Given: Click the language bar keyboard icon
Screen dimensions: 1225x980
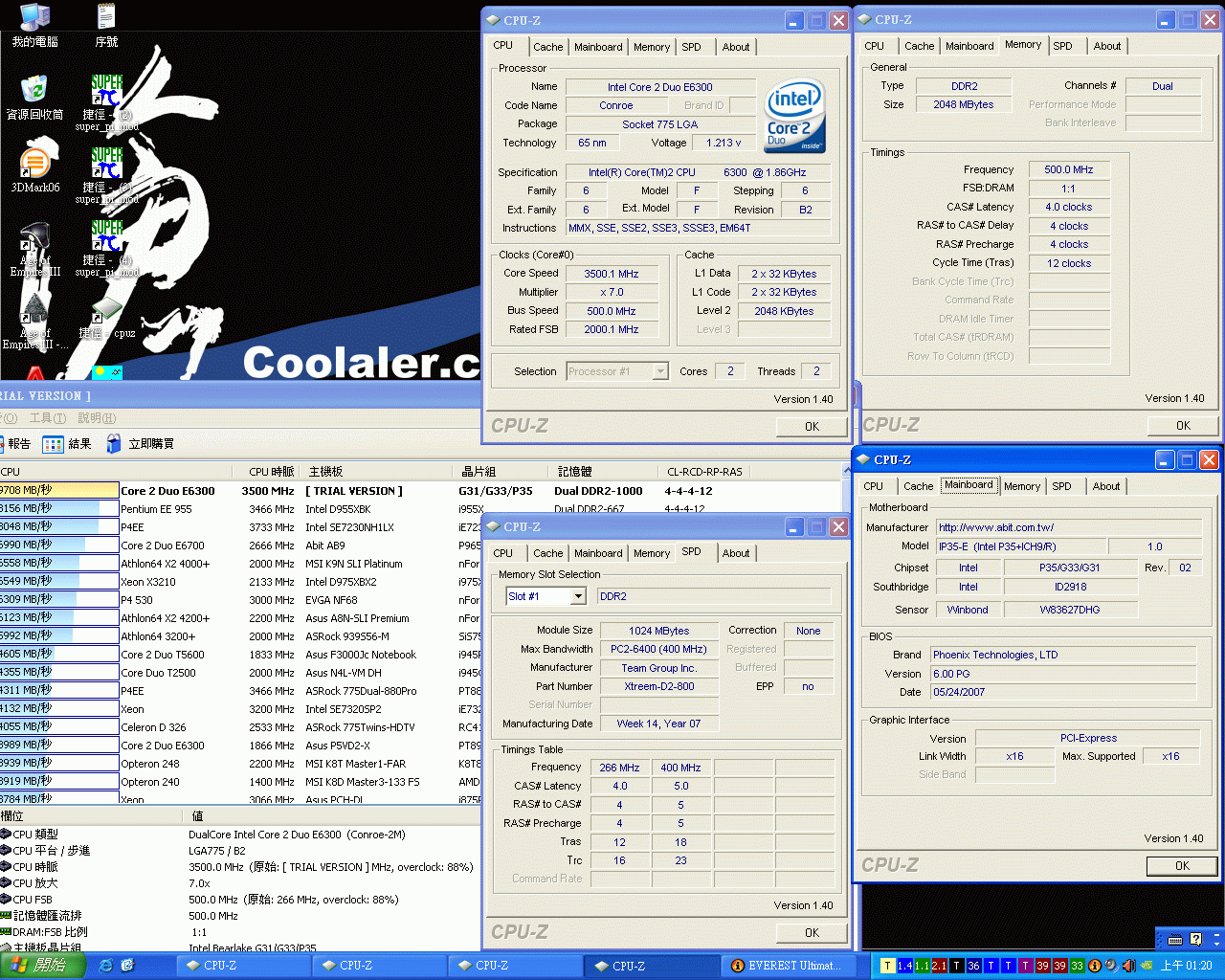Looking at the screenshot, I should pyautogui.click(x=1175, y=940).
